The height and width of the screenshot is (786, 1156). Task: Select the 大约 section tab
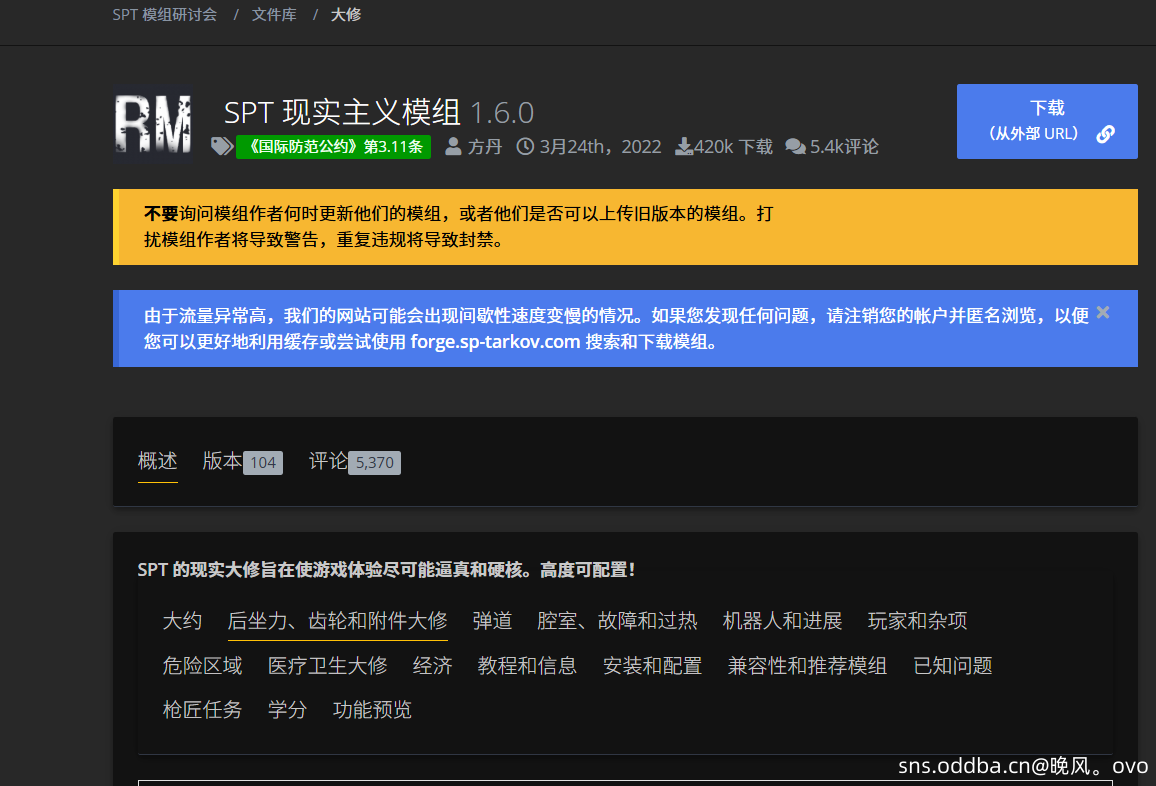tap(182, 621)
